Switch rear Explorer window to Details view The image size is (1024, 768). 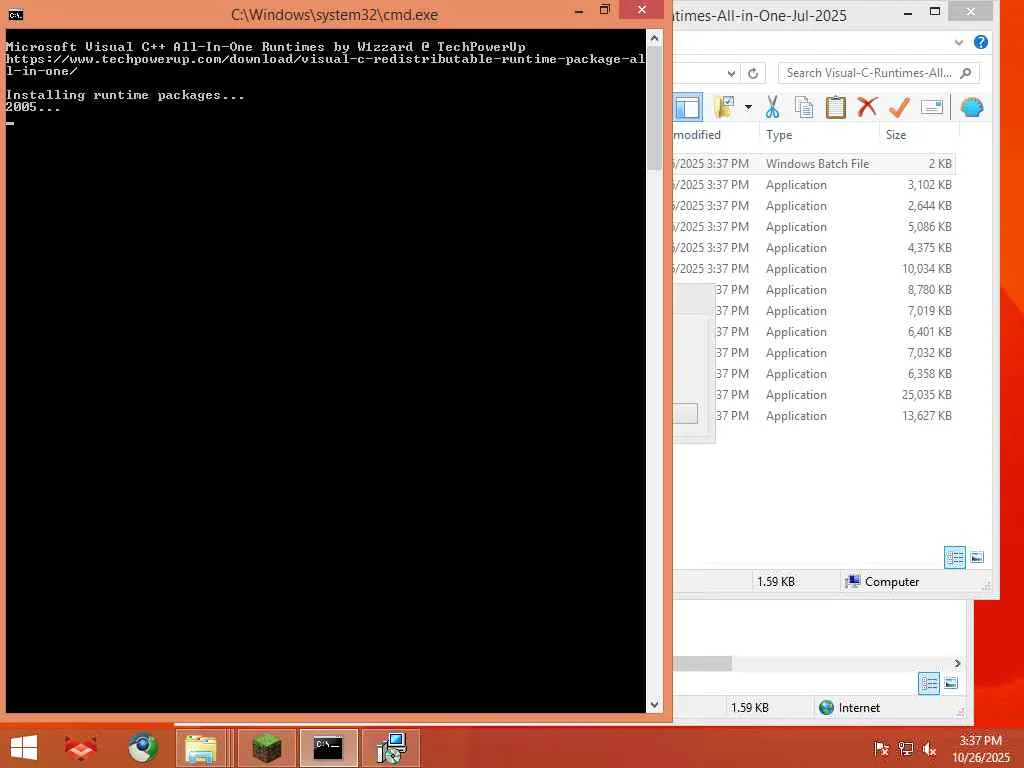929,683
